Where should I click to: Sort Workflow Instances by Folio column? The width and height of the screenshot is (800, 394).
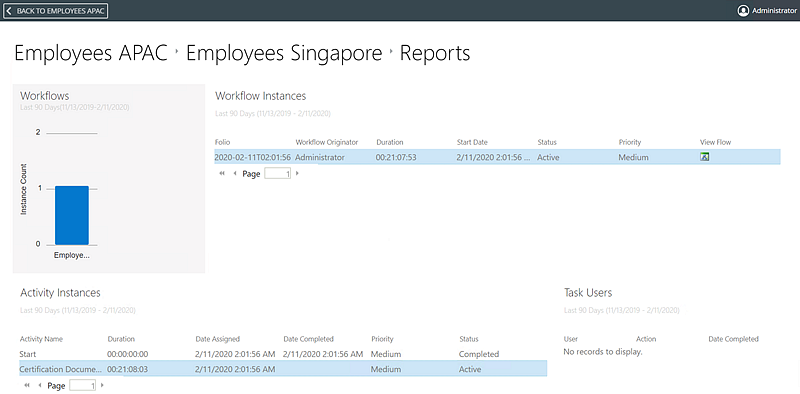tap(222, 142)
